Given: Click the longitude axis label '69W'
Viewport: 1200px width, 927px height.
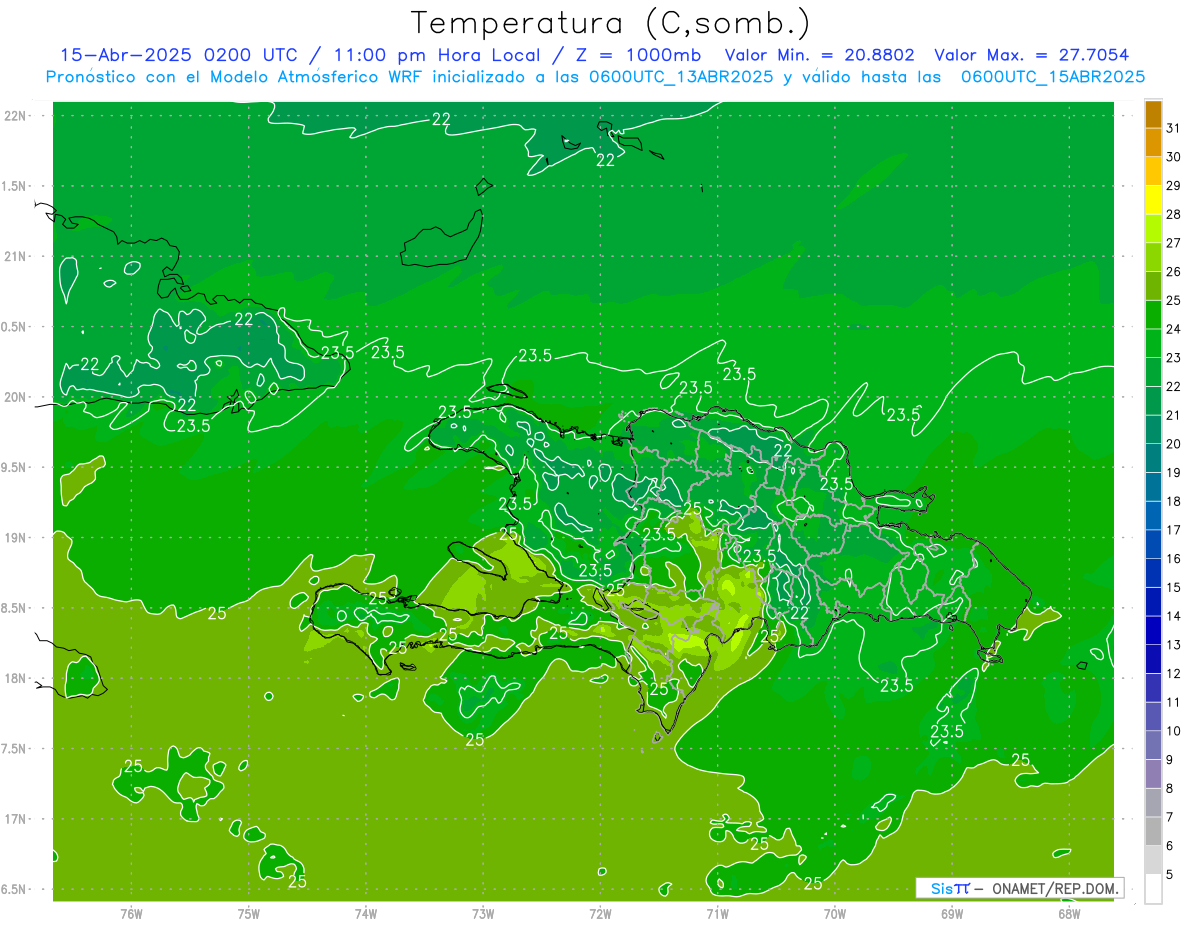Looking at the screenshot, I should click(x=952, y=914).
